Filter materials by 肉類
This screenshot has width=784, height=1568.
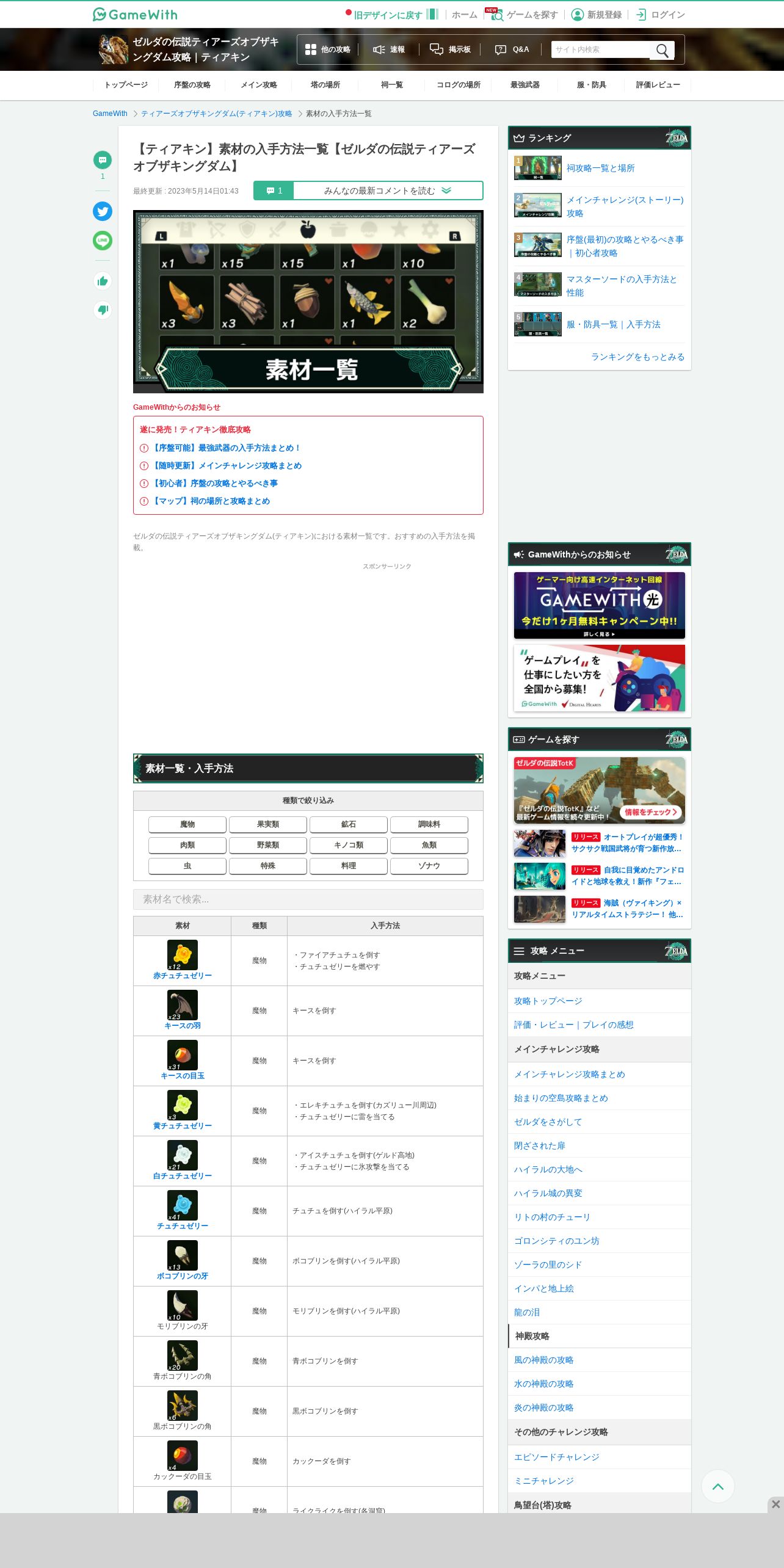(x=187, y=845)
